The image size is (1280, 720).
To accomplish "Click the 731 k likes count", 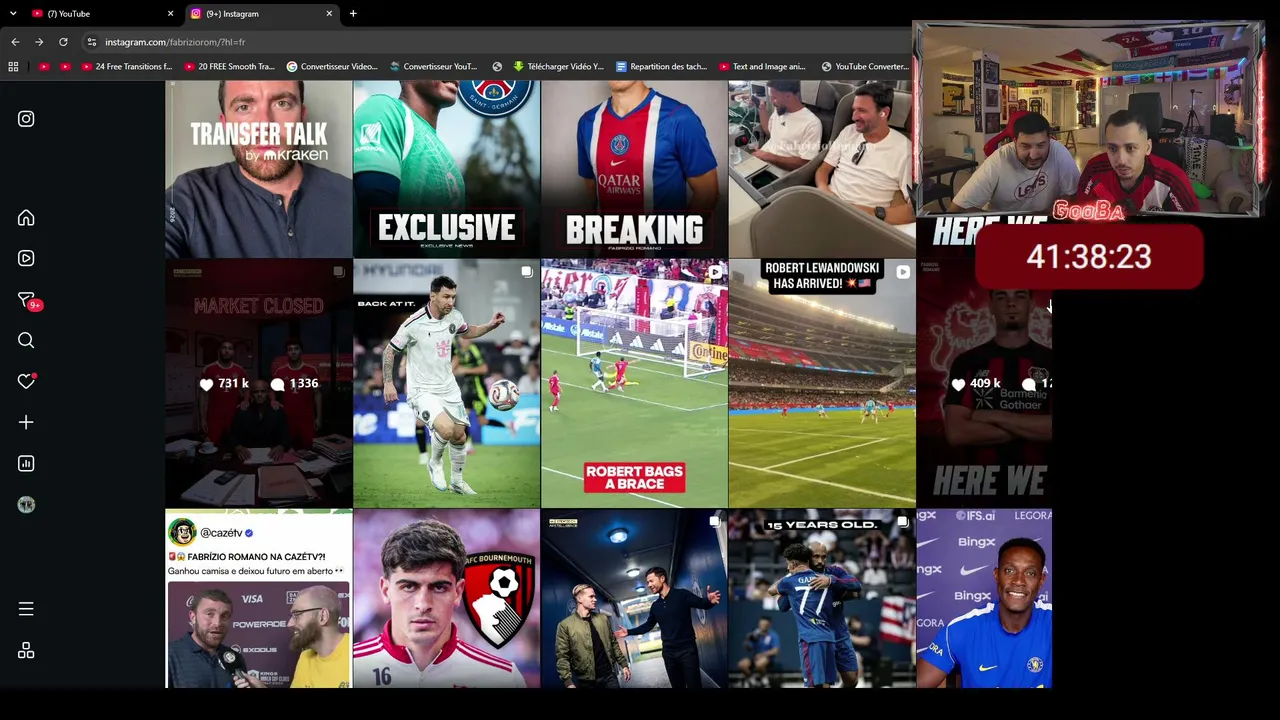I will click(225, 383).
